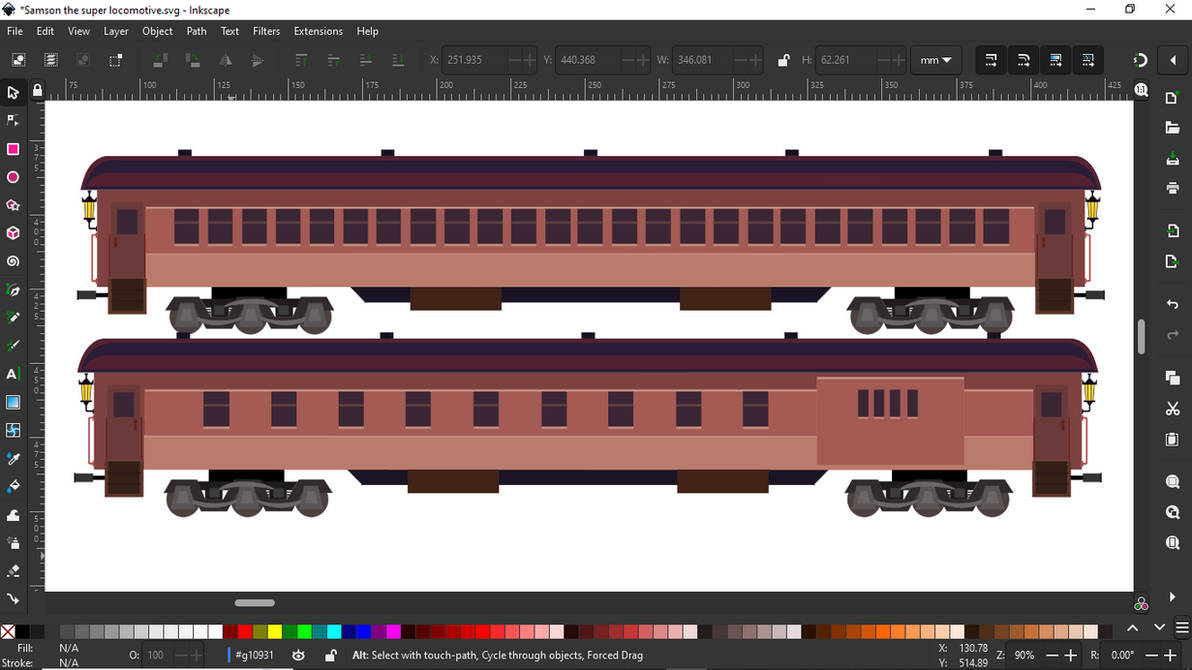This screenshot has height=670, width=1192.
Task: Click Undo icon in right toolbar
Action: [x=1172, y=304]
